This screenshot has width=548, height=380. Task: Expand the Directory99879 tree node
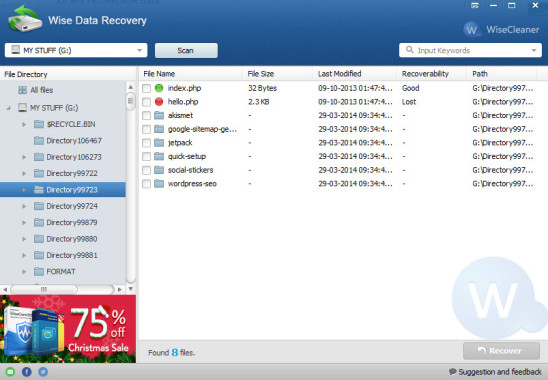point(24,222)
